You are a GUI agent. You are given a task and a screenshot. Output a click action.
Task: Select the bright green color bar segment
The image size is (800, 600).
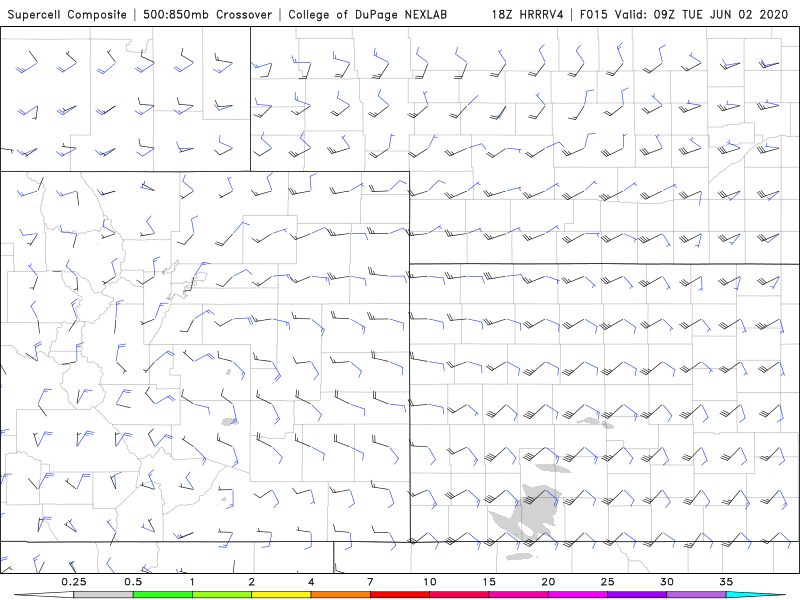pyautogui.click(x=163, y=595)
